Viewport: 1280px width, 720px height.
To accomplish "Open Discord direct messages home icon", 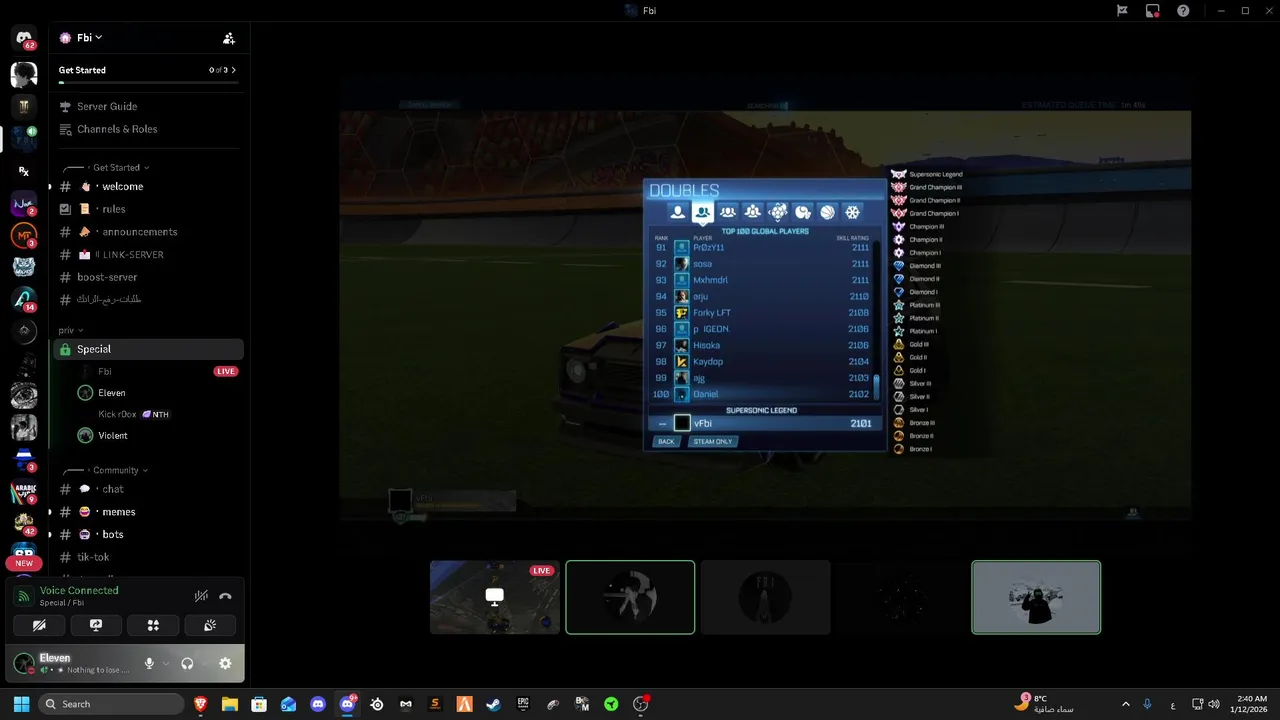I will click(x=24, y=38).
